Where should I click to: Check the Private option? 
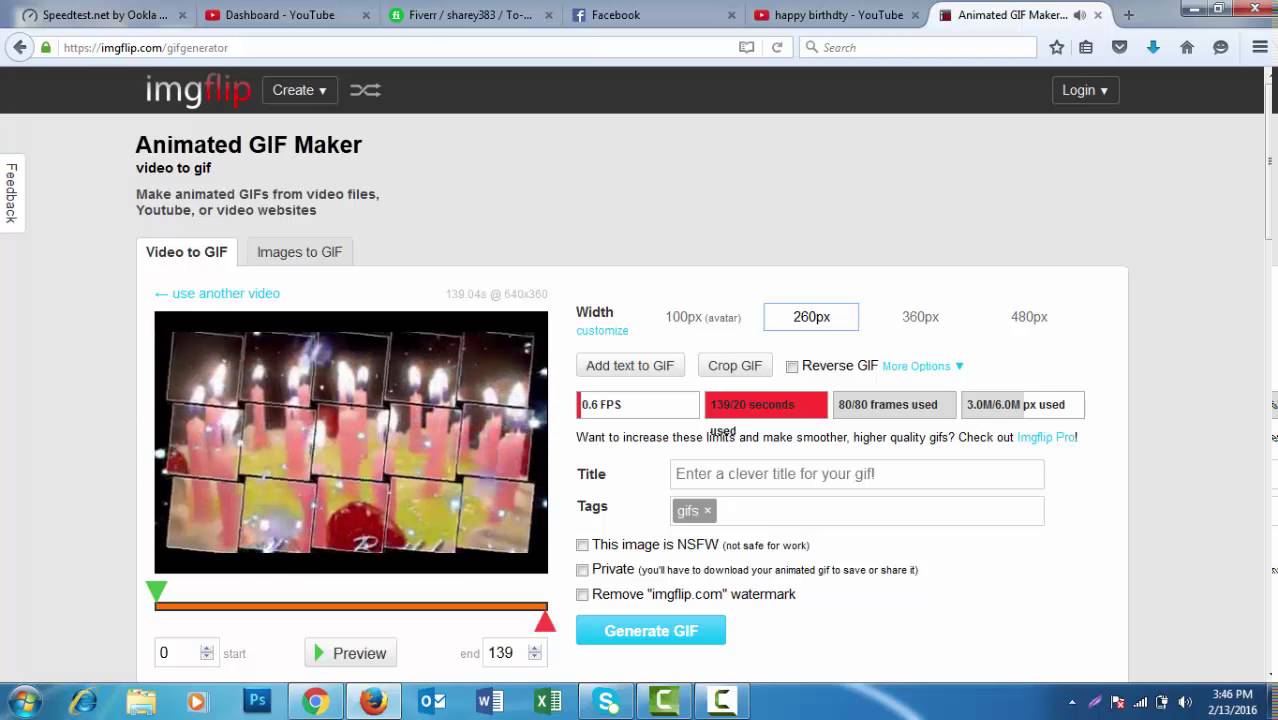coord(582,570)
